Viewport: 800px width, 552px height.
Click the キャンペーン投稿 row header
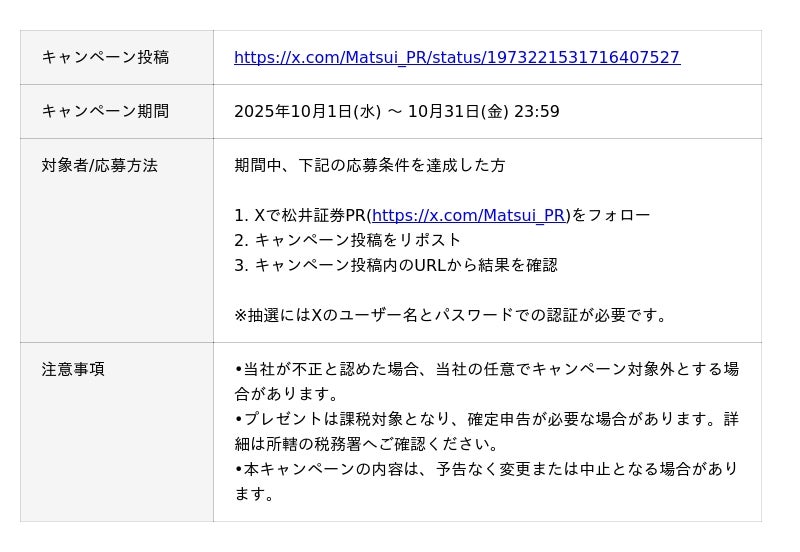105,58
